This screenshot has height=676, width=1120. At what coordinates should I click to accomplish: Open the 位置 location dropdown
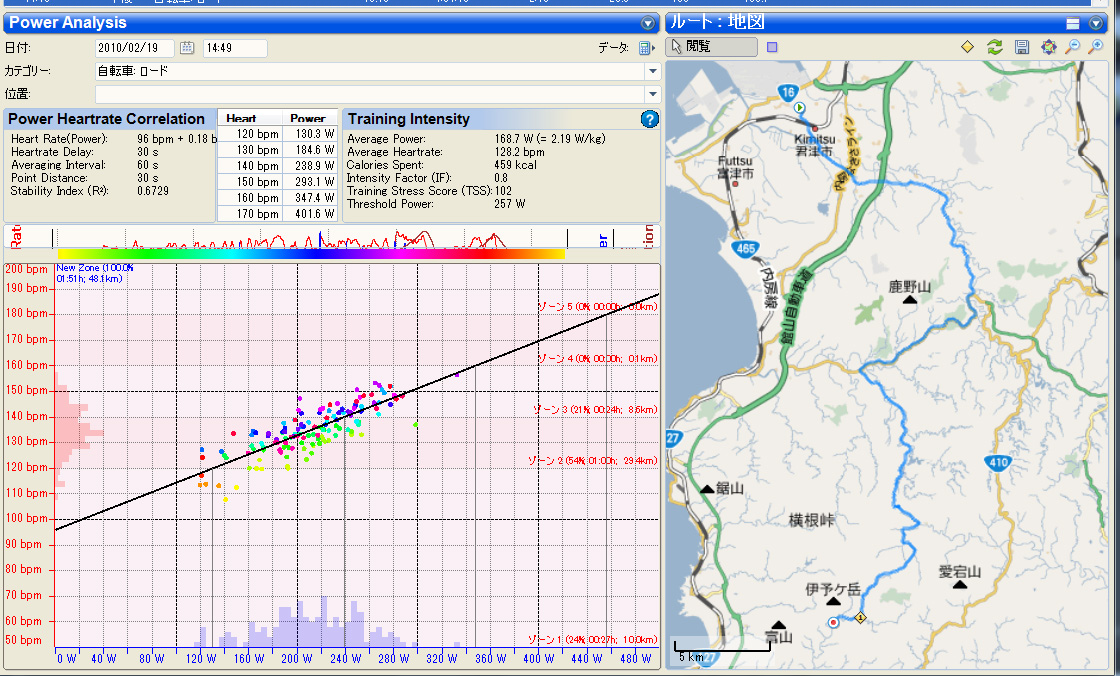pos(652,94)
